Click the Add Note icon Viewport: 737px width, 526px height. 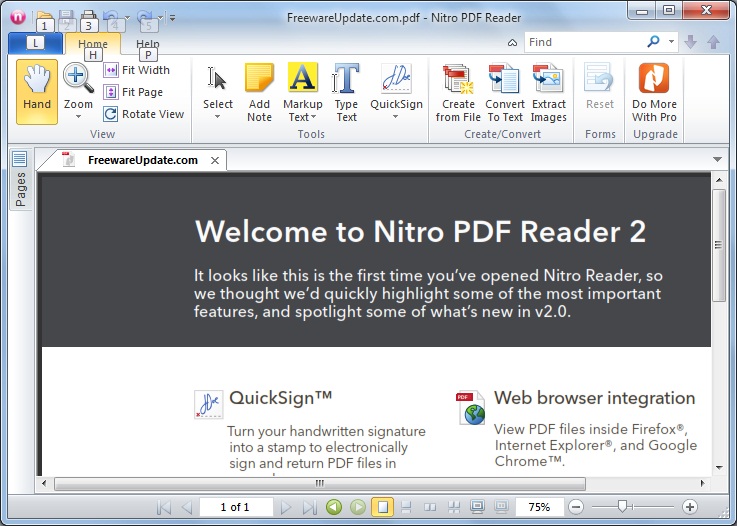pyautogui.click(x=259, y=79)
